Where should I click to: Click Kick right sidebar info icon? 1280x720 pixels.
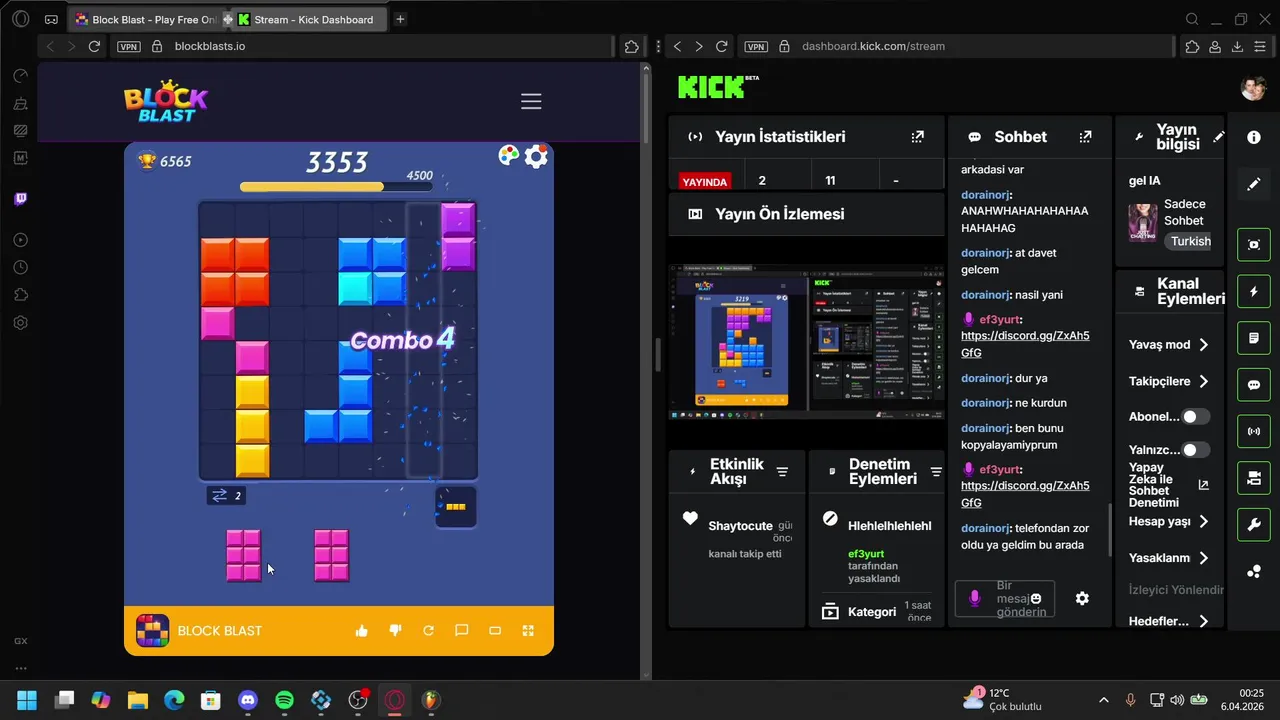[x=1254, y=138]
